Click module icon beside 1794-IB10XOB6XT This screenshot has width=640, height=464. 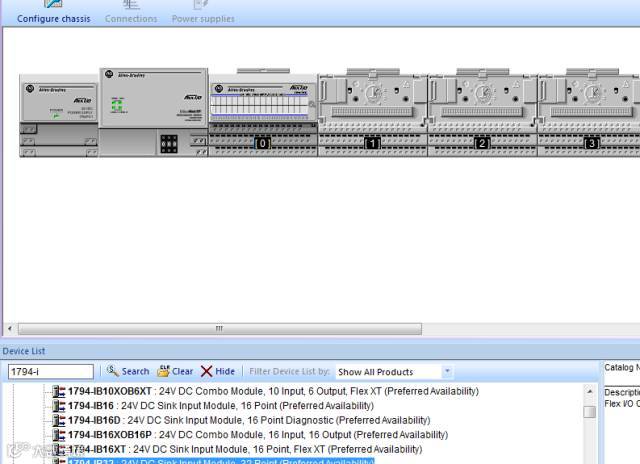[x=59, y=391]
